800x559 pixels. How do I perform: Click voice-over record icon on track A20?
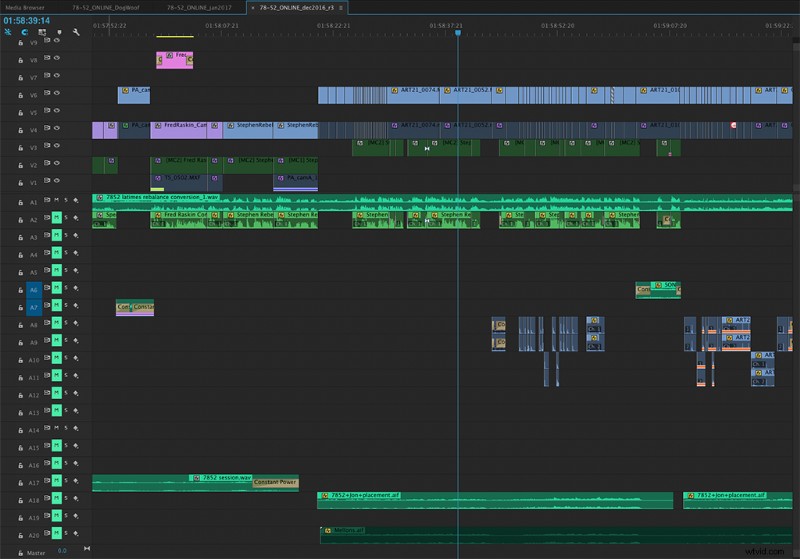(x=76, y=533)
